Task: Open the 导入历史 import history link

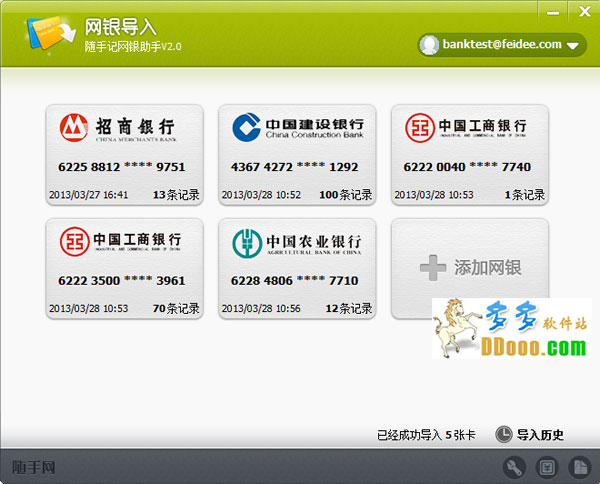Action: [540, 435]
